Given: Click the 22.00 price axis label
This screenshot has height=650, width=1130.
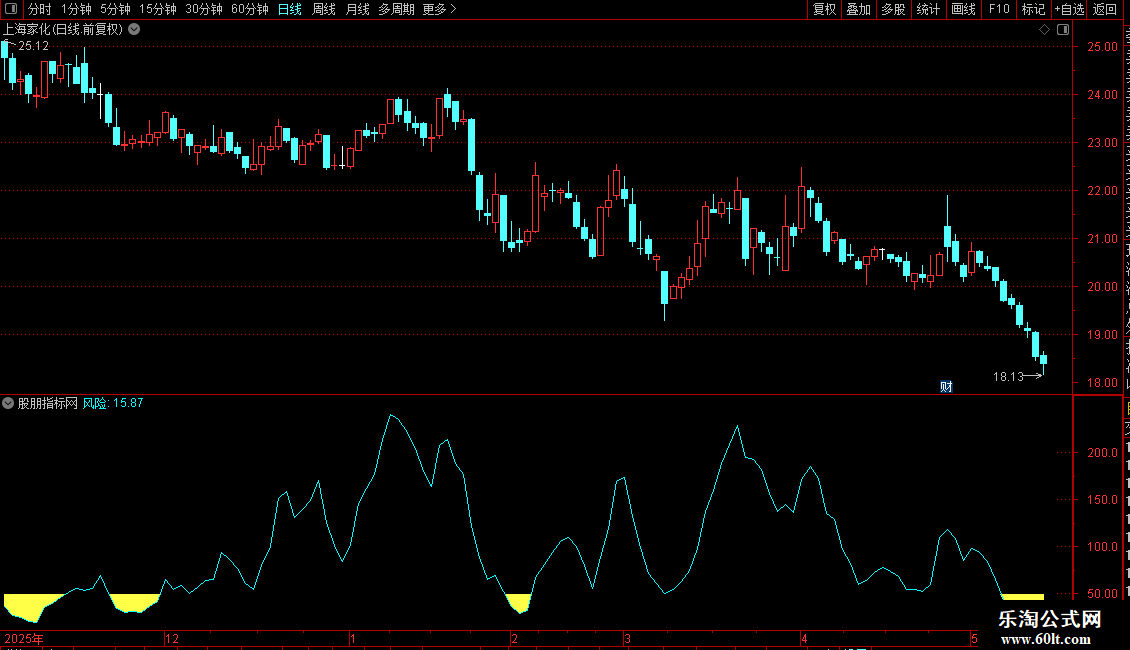Looking at the screenshot, I should [x=1103, y=191].
